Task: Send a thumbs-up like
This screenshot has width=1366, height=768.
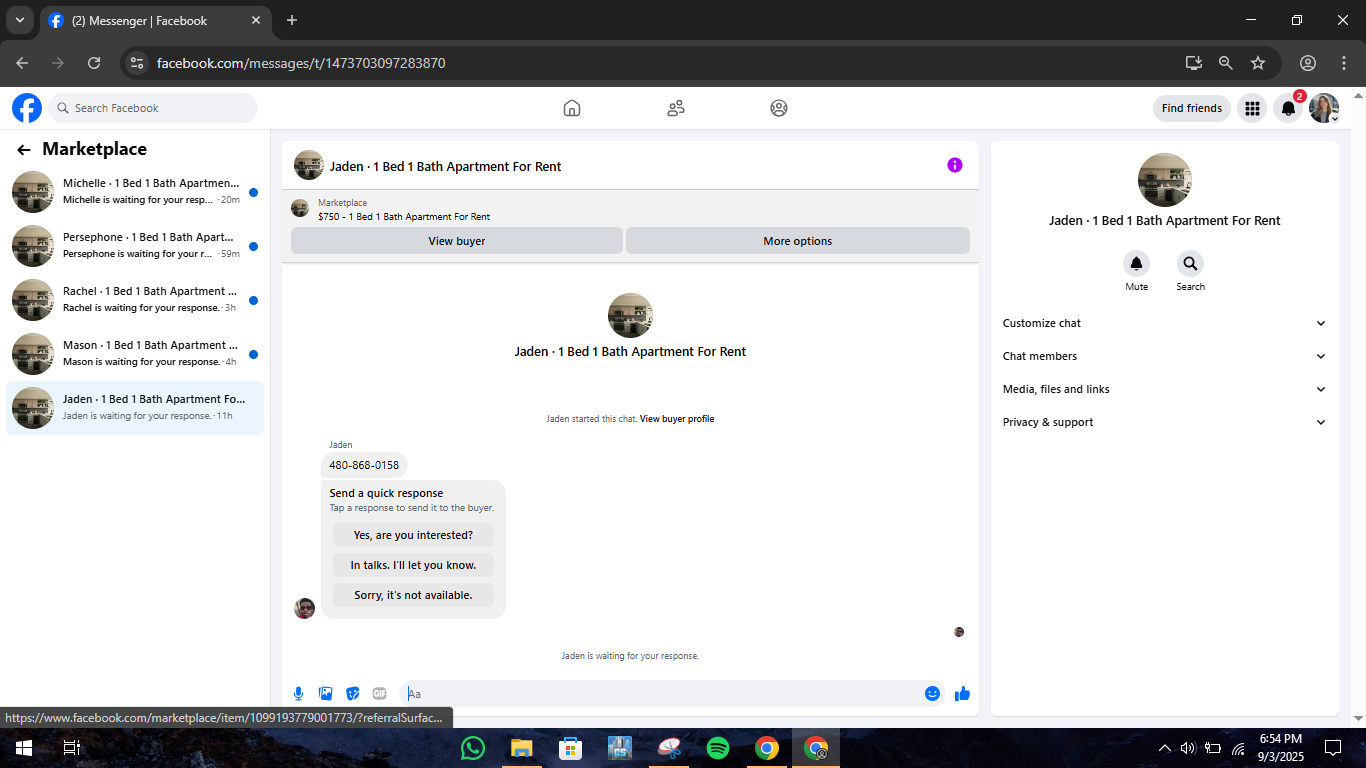Action: (962, 694)
